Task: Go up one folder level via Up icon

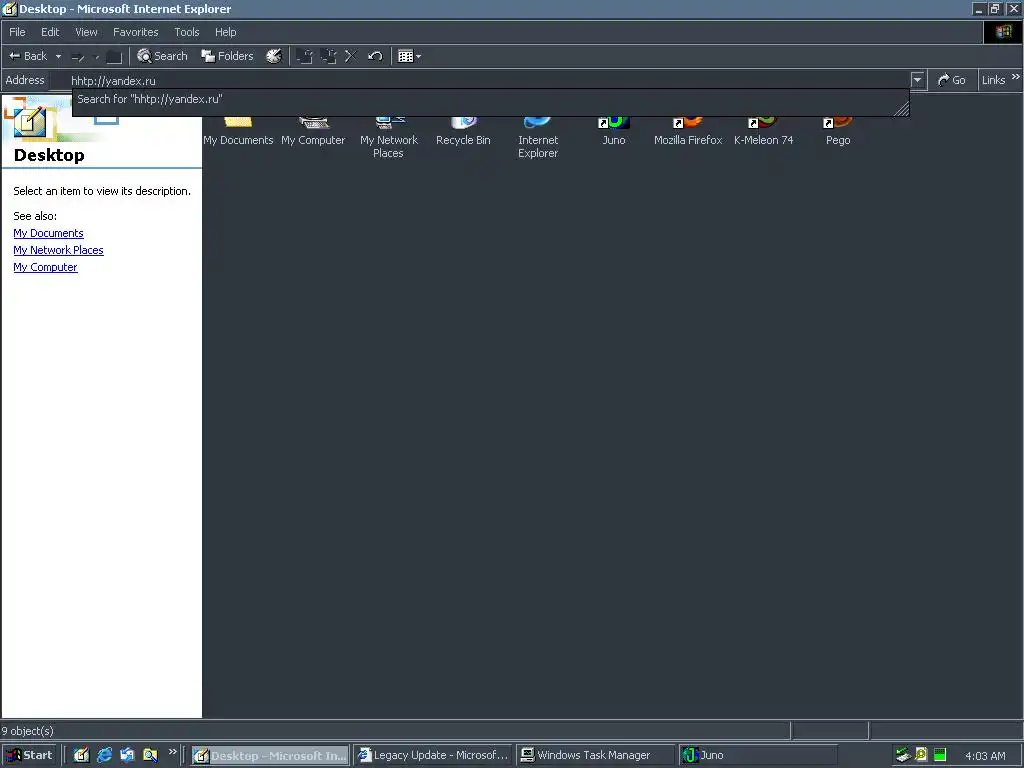Action: (x=114, y=57)
